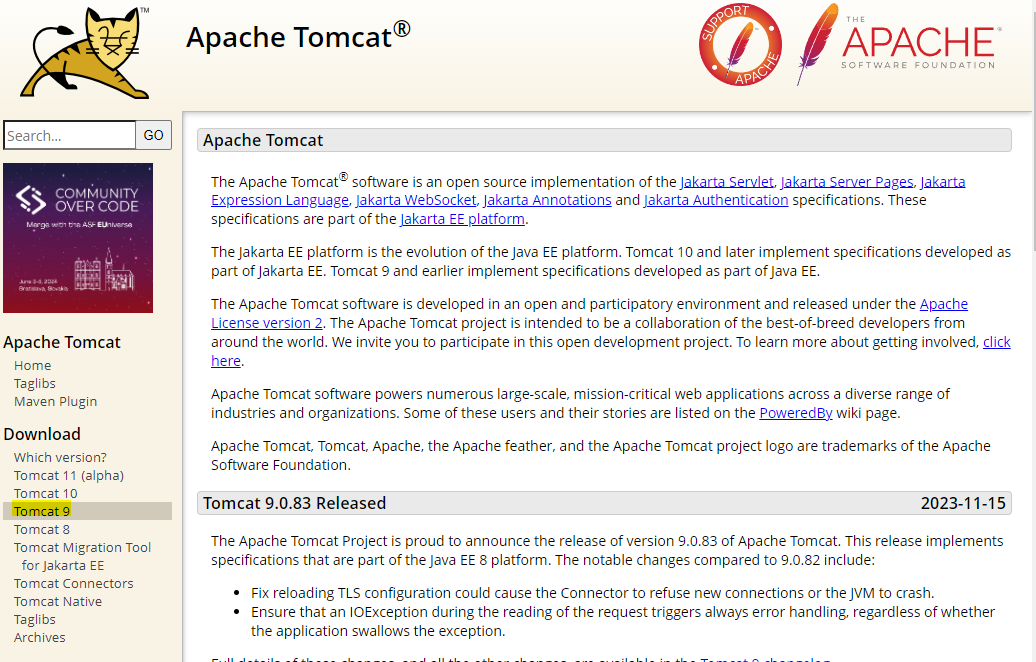Image resolution: width=1036 pixels, height=662 pixels.
Task: Select the highlighted Tomcat 9 link
Action: (x=42, y=511)
